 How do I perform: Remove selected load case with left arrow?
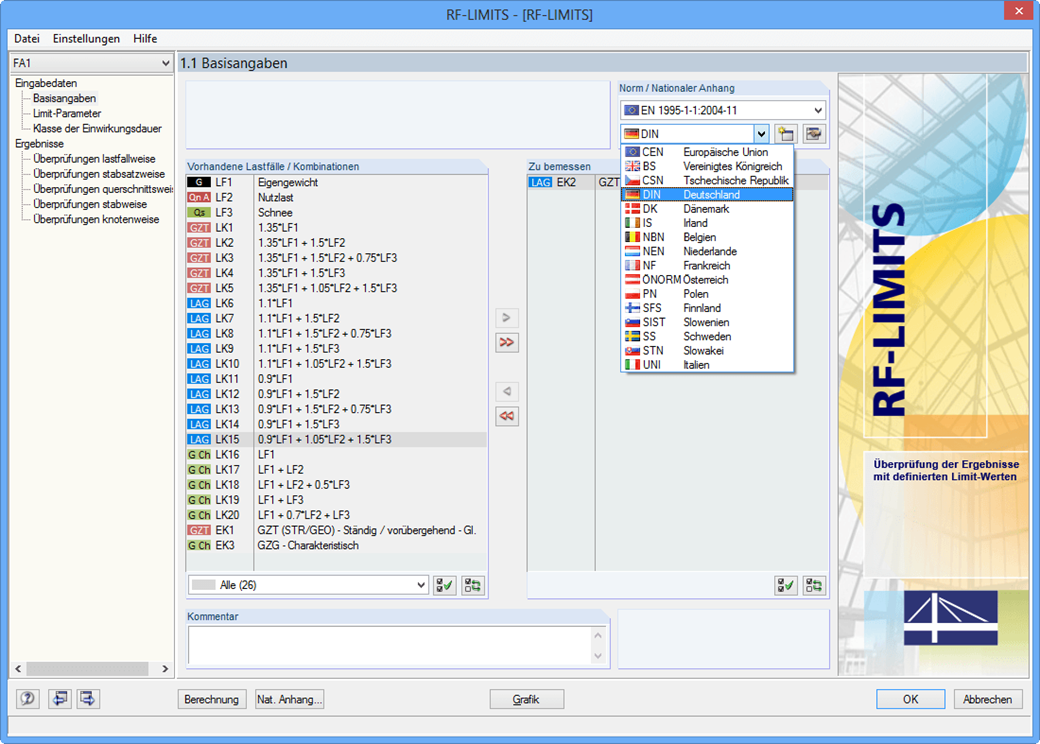(x=507, y=391)
